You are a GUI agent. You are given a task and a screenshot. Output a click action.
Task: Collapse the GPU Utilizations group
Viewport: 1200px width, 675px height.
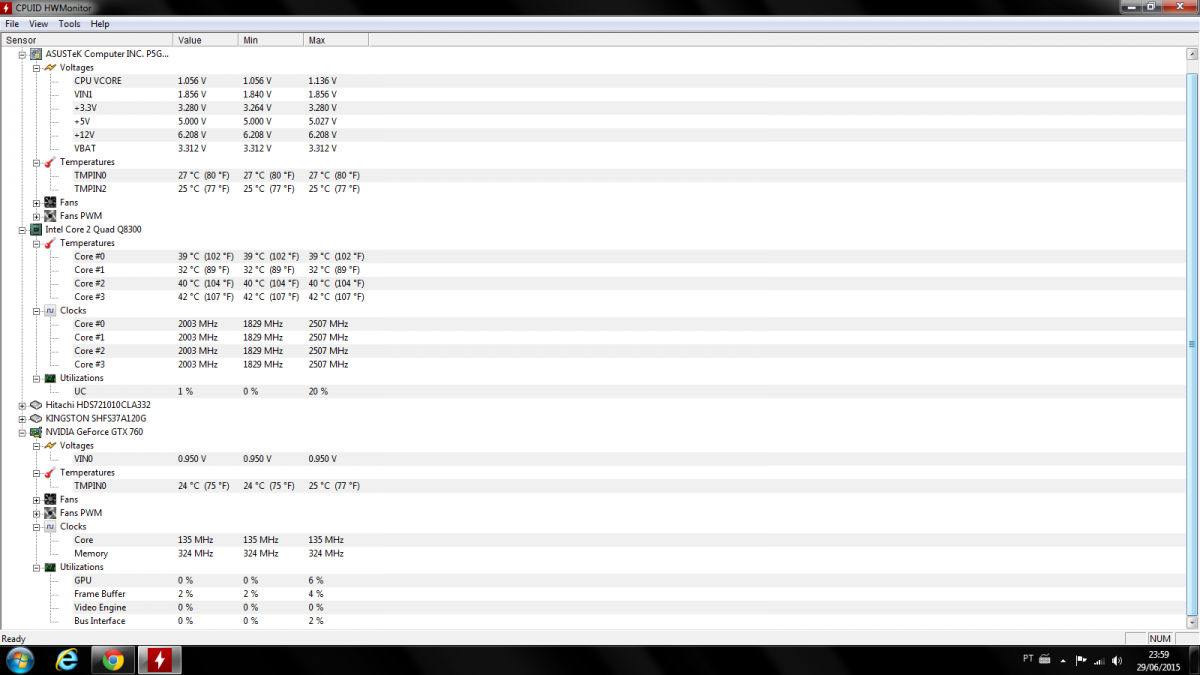pyautogui.click(x=36, y=567)
